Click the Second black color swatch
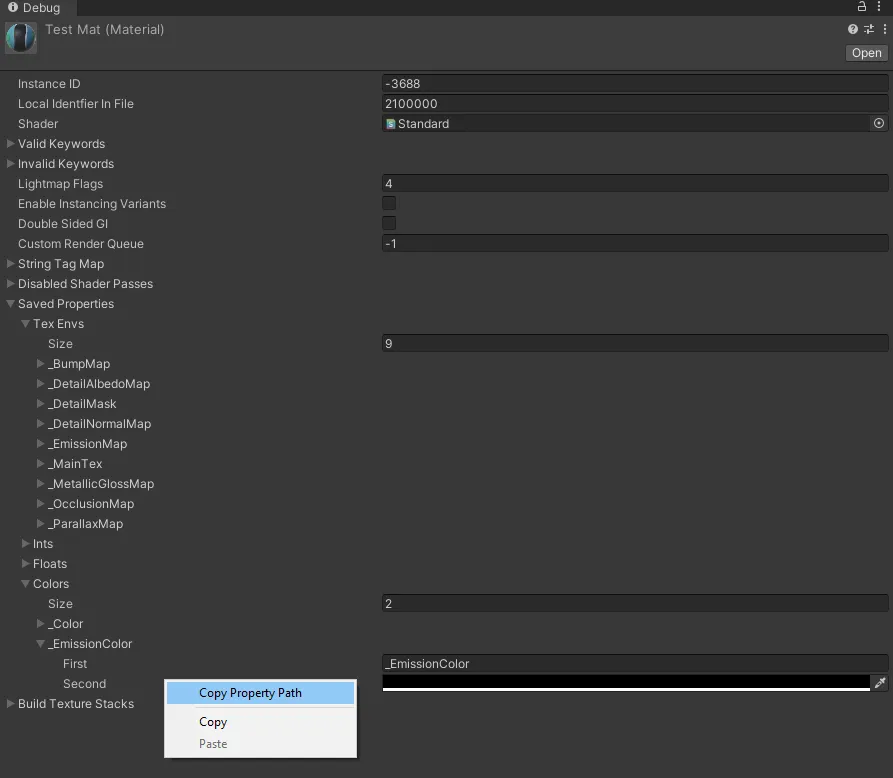Viewport: 893px width, 778px height. pyautogui.click(x=626, y=682)
